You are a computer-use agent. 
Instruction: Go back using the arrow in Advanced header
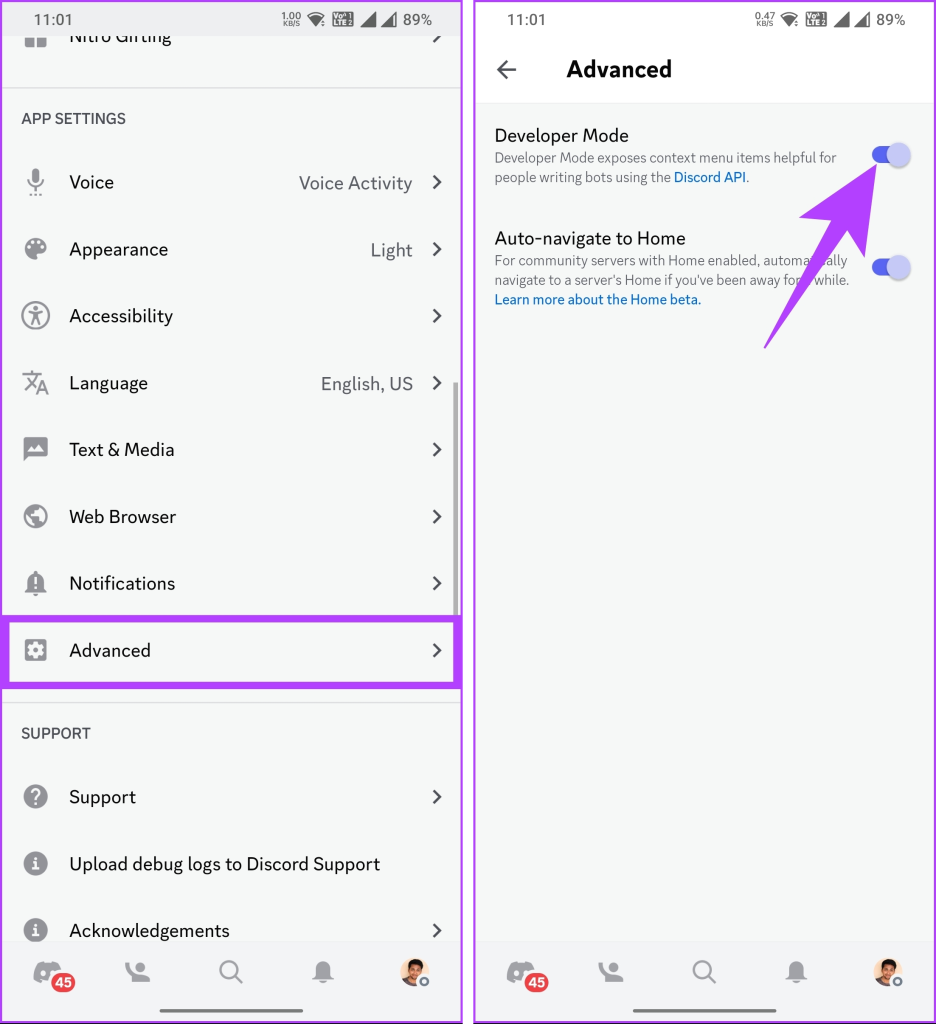point(506,69)
